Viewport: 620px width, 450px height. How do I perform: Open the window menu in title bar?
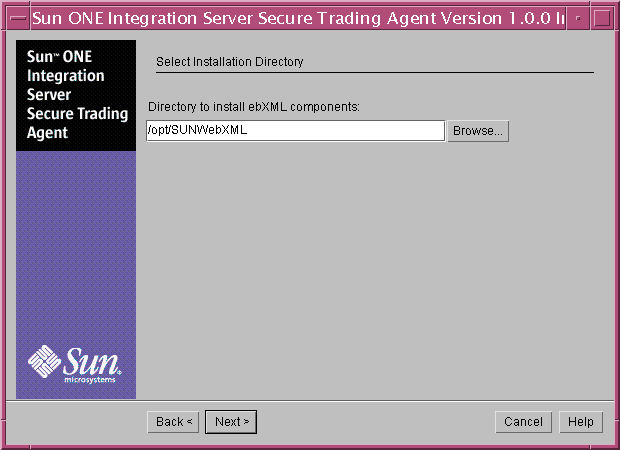coord(18,18)
